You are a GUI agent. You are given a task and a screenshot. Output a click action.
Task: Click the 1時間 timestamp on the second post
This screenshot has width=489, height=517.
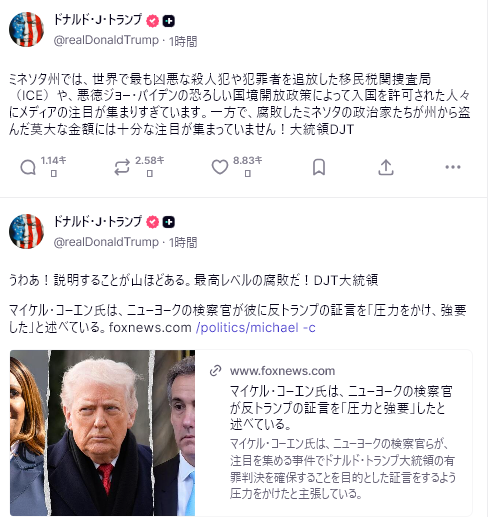click(x=183, y=242)
